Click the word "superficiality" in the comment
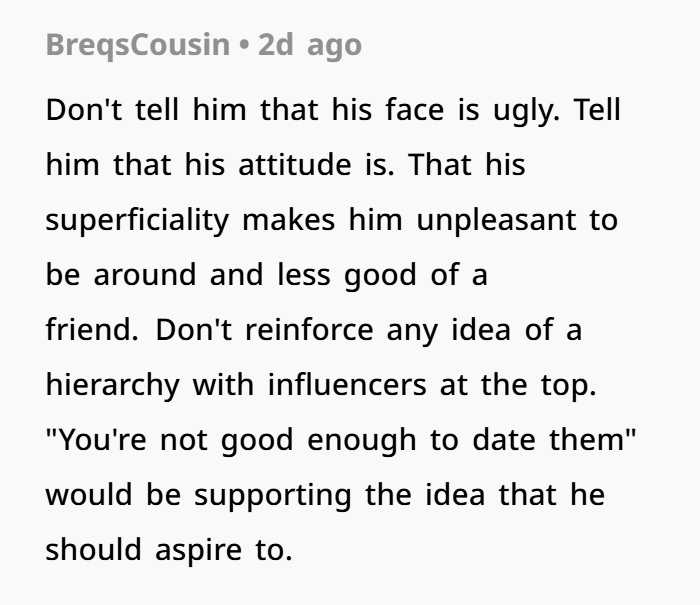Screen dimensions: 700x605 click(137, 220)
